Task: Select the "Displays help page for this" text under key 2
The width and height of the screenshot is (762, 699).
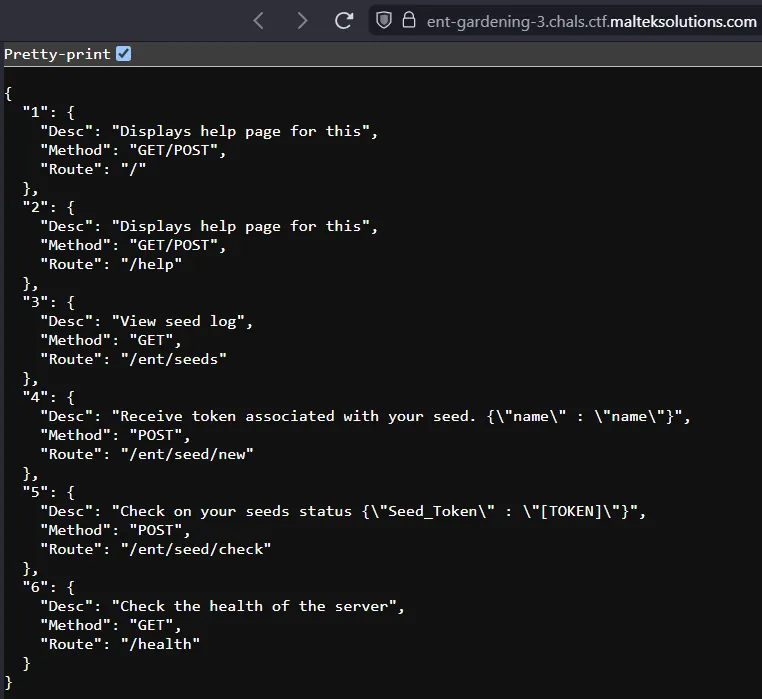Action: 241,227
